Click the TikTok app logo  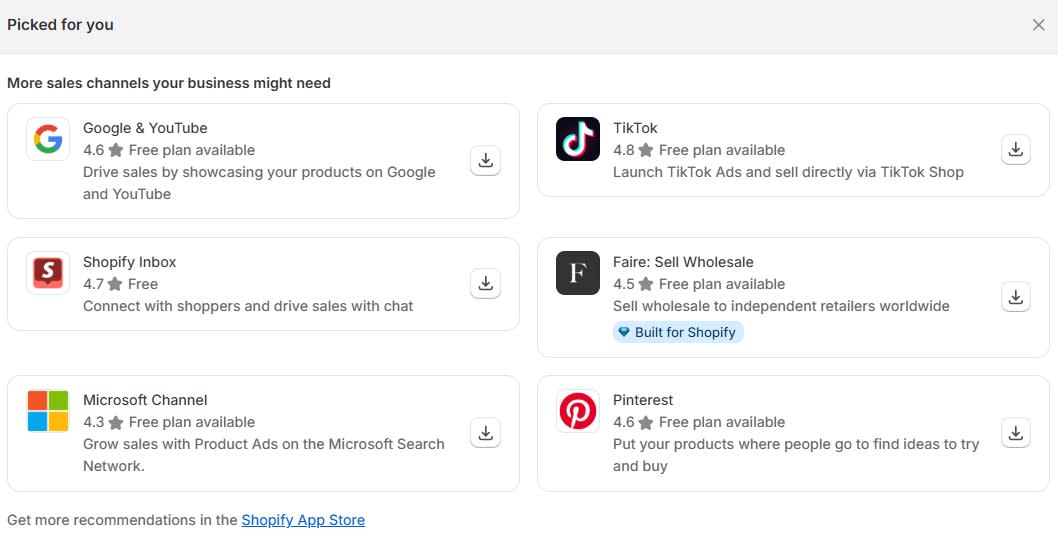click(x=578, y=139)
